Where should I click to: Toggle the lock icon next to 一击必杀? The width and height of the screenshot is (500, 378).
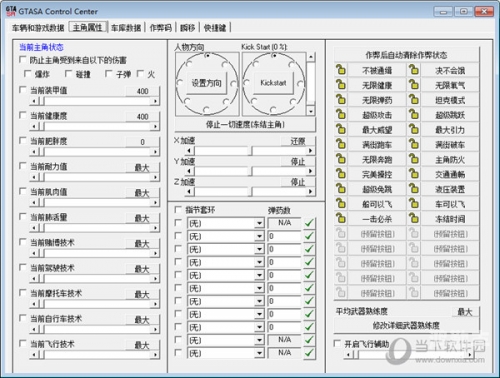341,219
